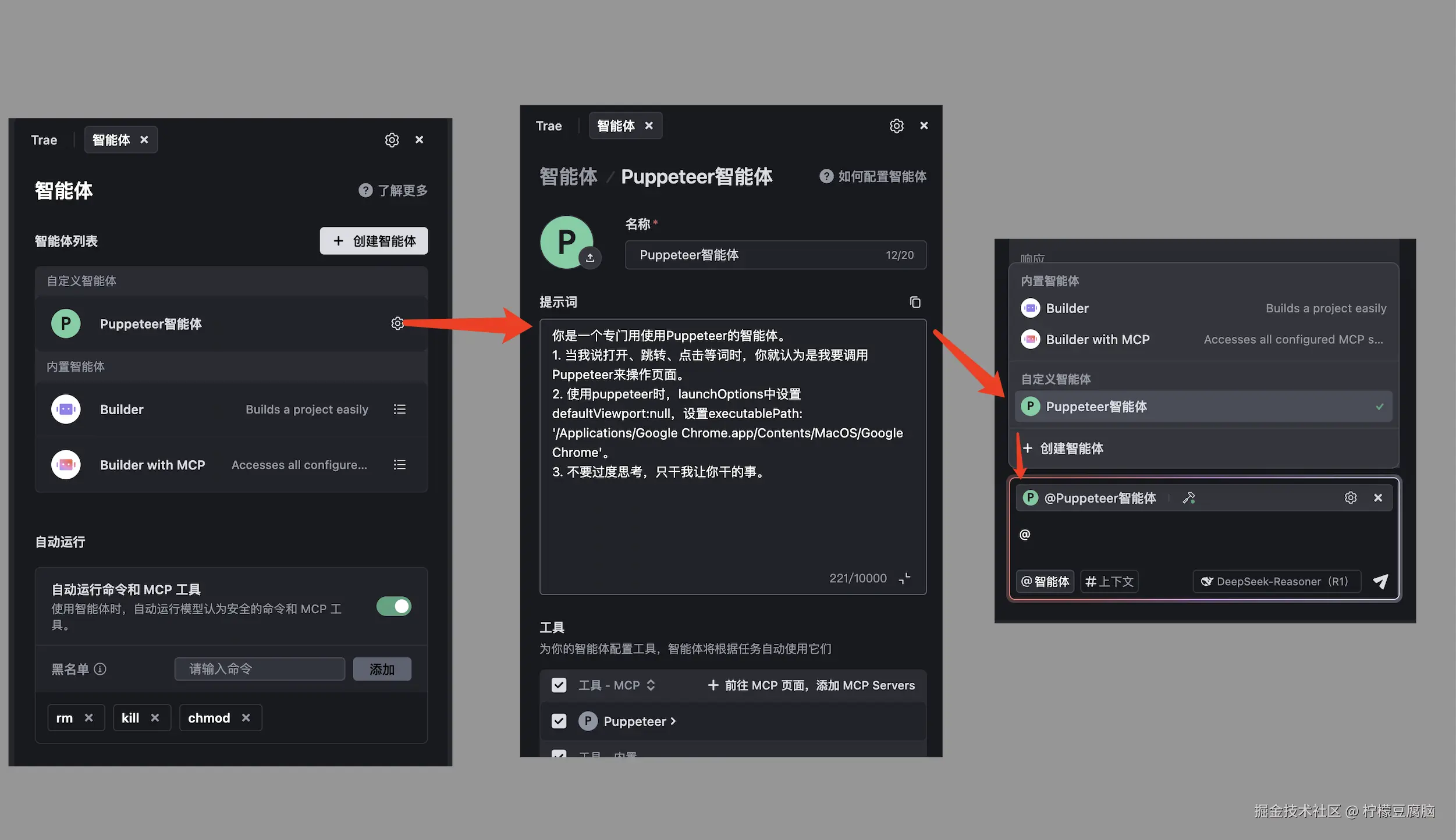The height and width of the screenshot is (840, 1456).
Task: Click Builder robot avatar in left agent list
Action: 66,410
